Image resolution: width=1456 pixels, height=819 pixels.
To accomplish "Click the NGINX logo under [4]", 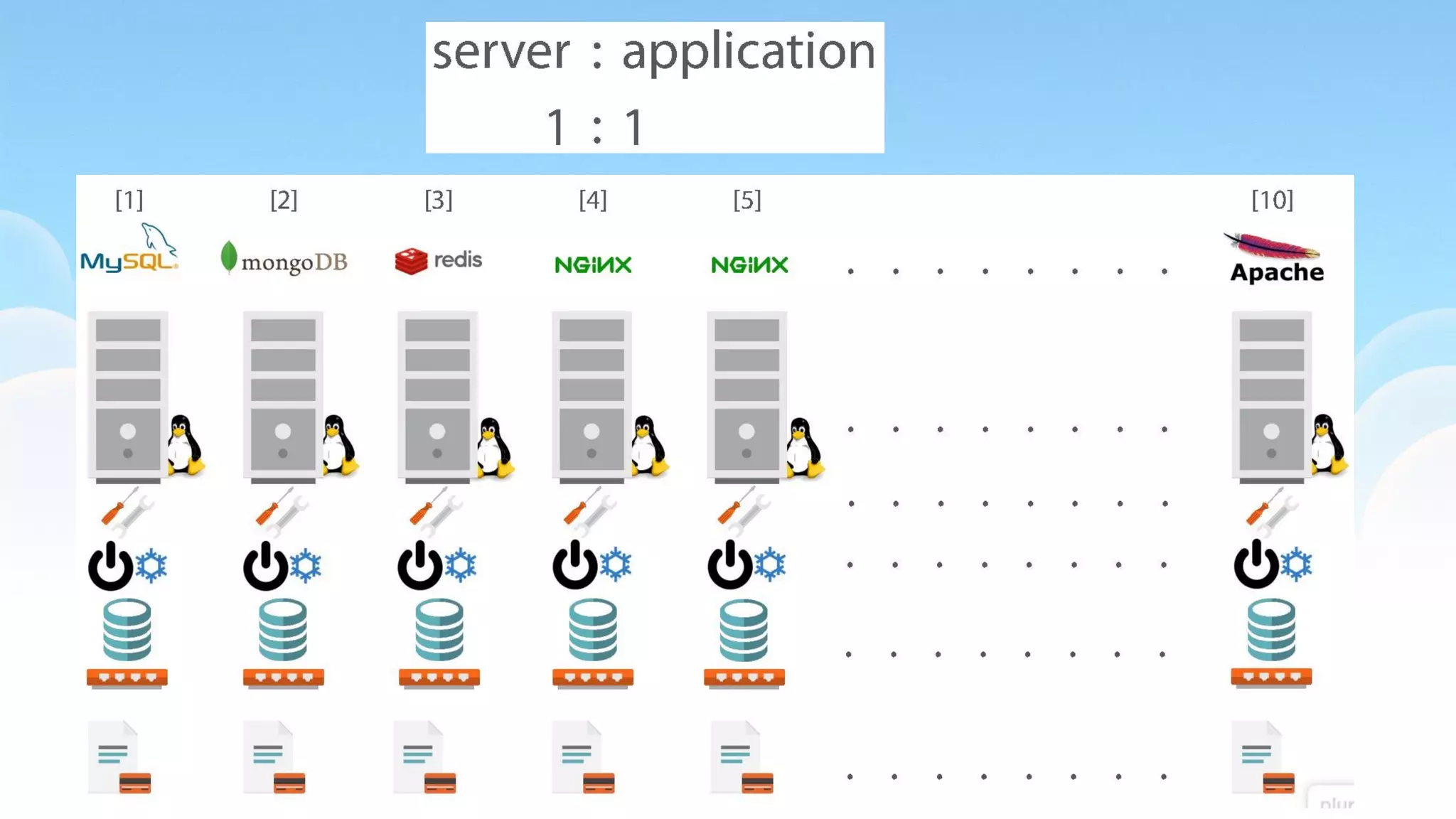I will click(x=593, y=265).
